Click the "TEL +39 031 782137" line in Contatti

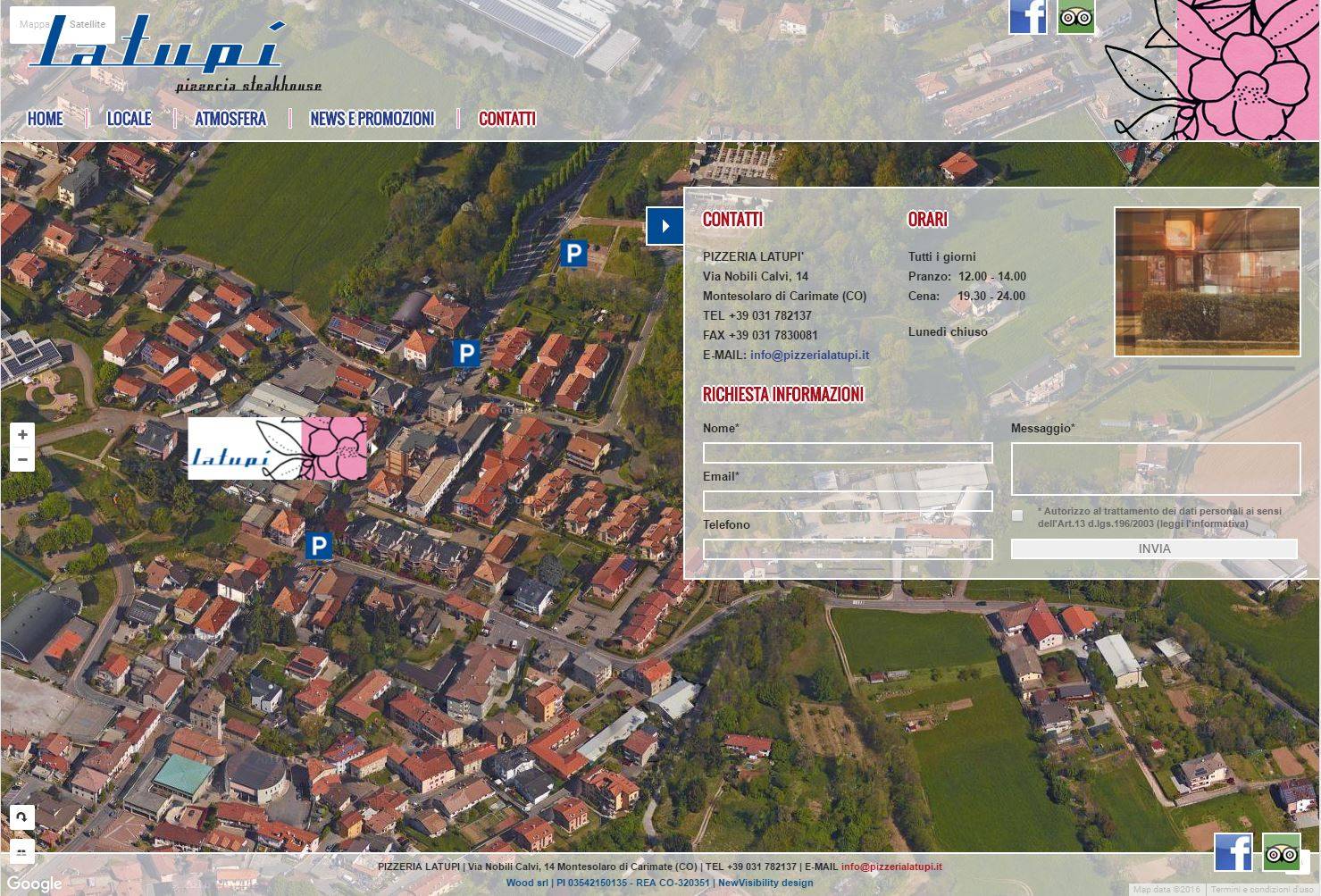pos(757,315)
